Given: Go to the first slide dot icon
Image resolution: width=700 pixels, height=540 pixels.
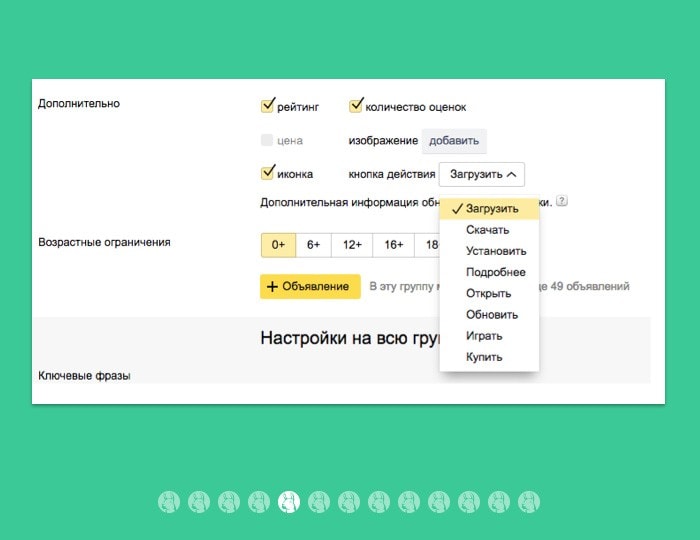Looking at the screenshot, I should pos(169,502).
